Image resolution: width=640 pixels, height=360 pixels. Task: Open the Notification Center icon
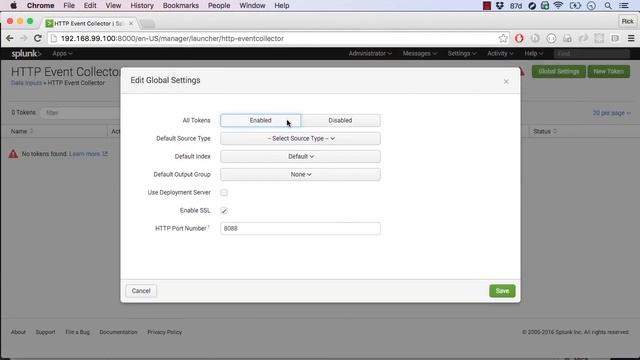[624, 6]
